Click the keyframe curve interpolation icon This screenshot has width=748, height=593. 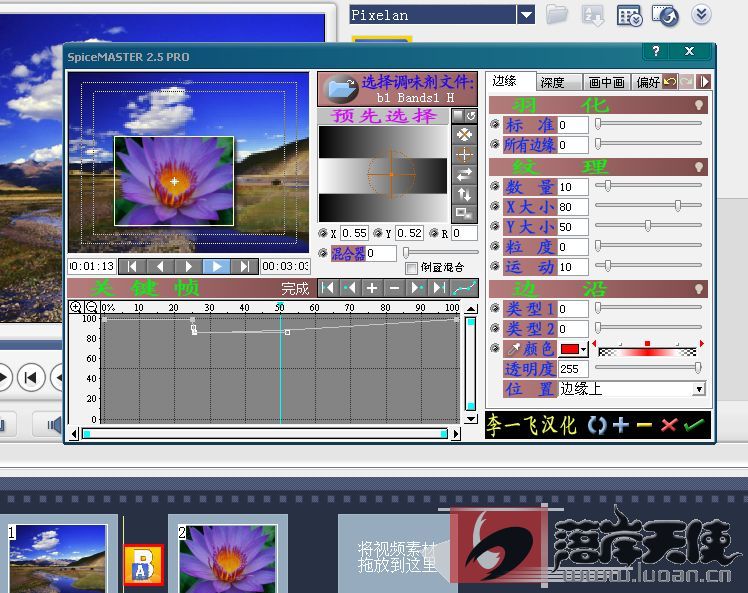464,288
